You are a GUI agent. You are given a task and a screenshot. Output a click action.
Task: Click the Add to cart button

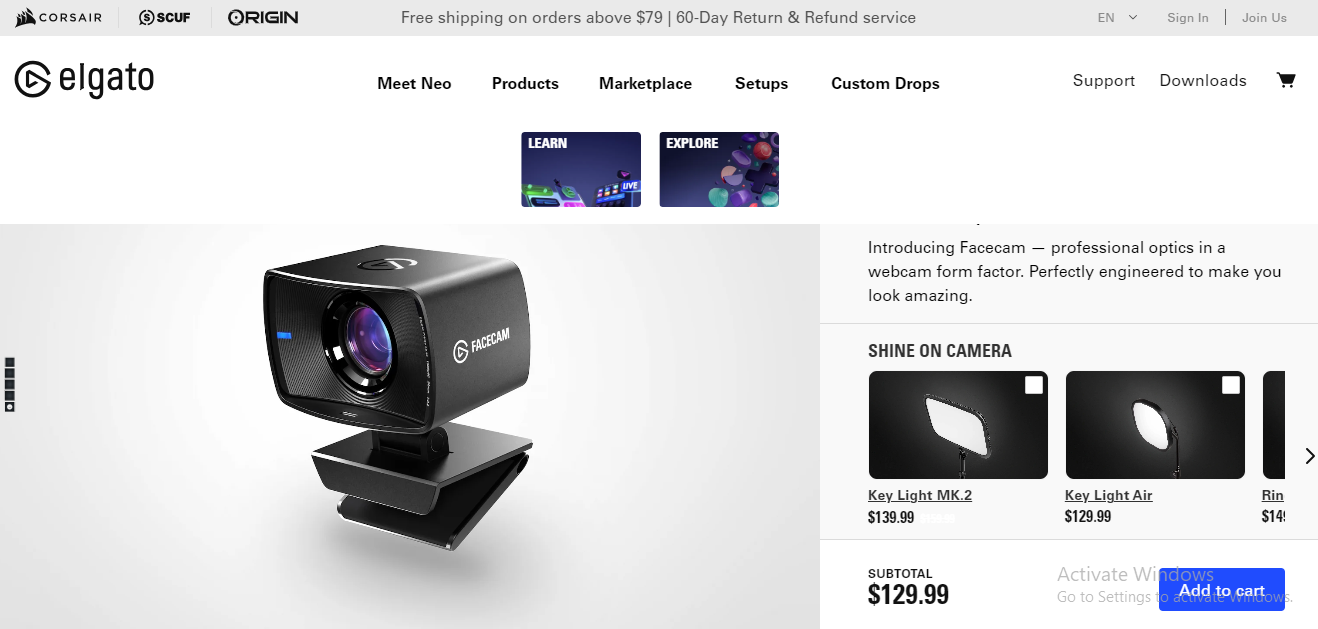pos(1222,590)
